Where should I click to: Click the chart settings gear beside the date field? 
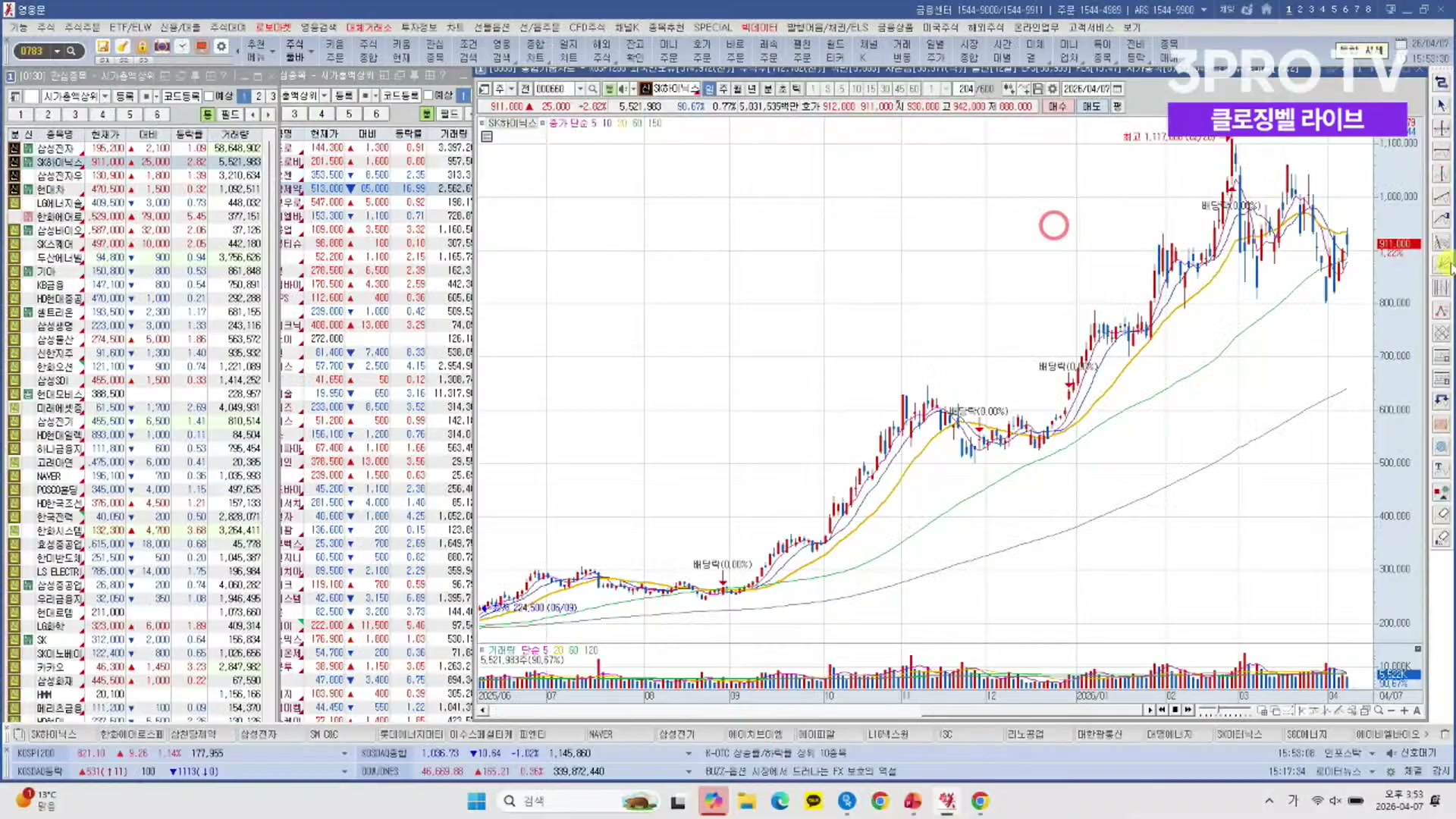[1053, 89]
